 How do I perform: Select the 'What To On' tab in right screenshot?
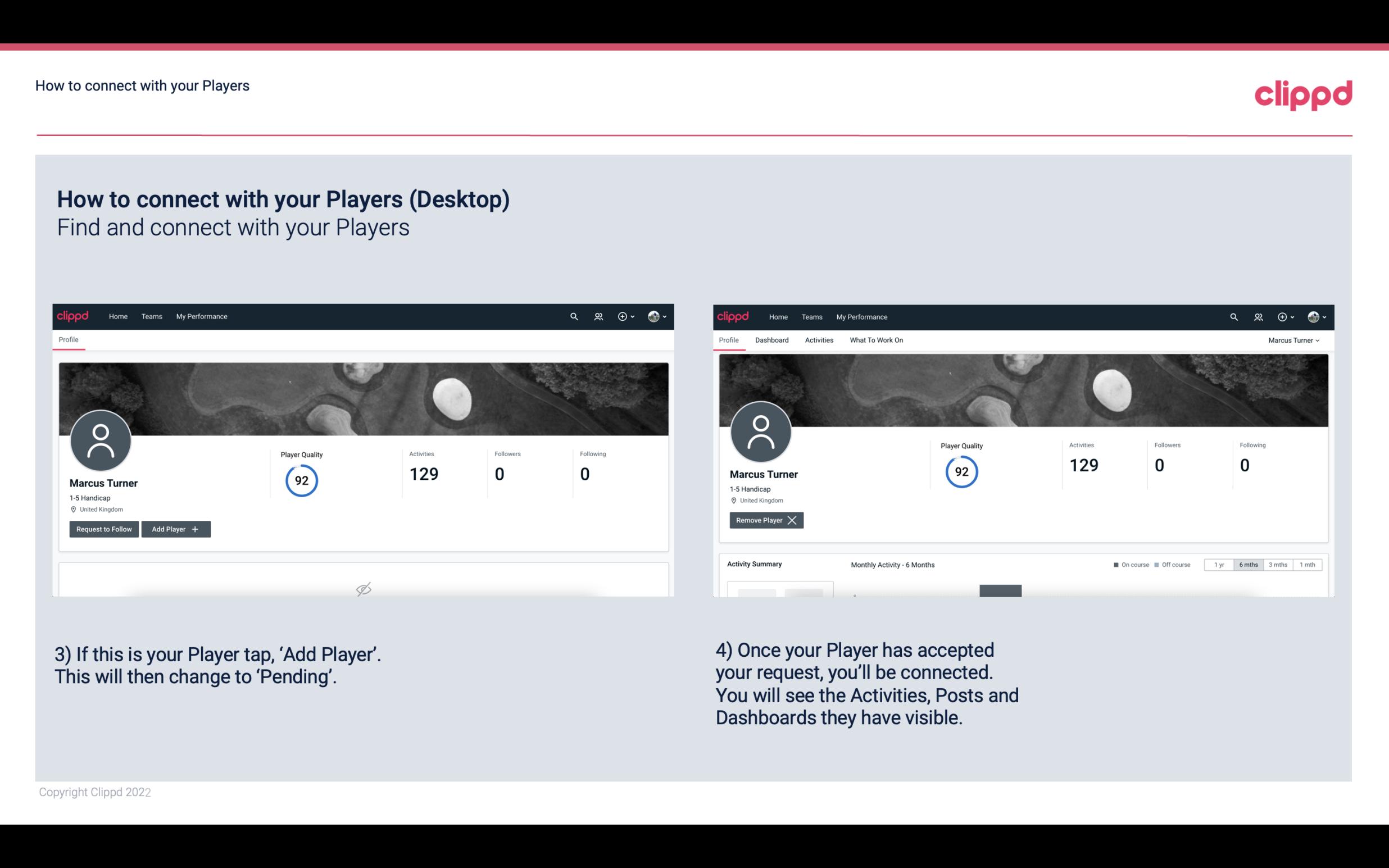876,340
